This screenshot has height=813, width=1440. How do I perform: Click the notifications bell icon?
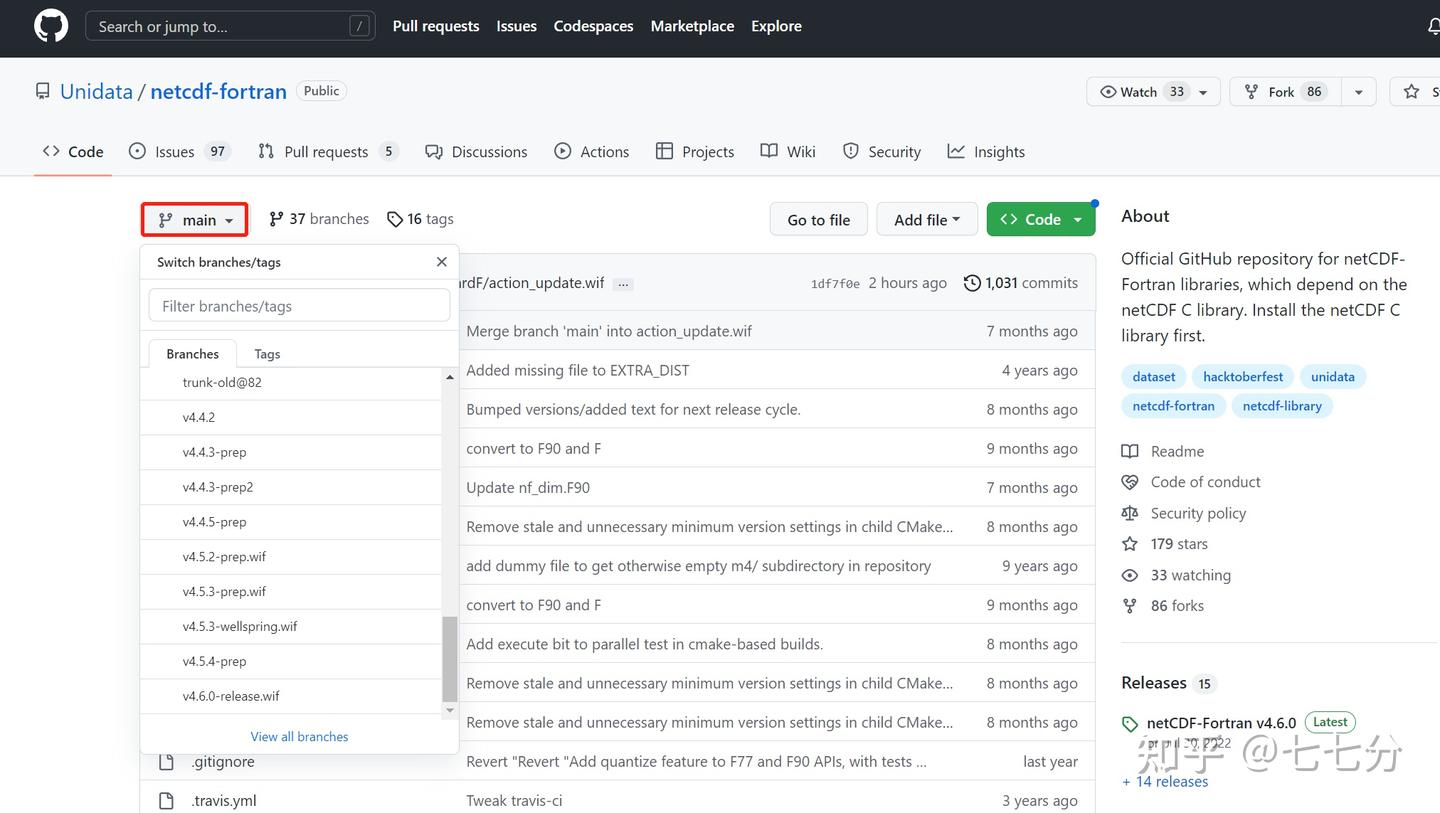[x=1434, y=27]
